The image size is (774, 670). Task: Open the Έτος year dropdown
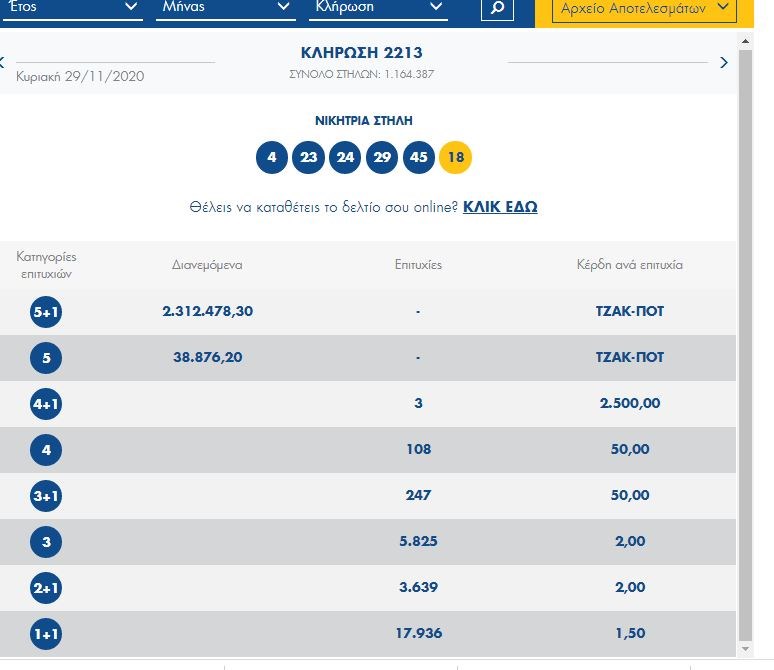pyautogui.click(x=71, y=8)
